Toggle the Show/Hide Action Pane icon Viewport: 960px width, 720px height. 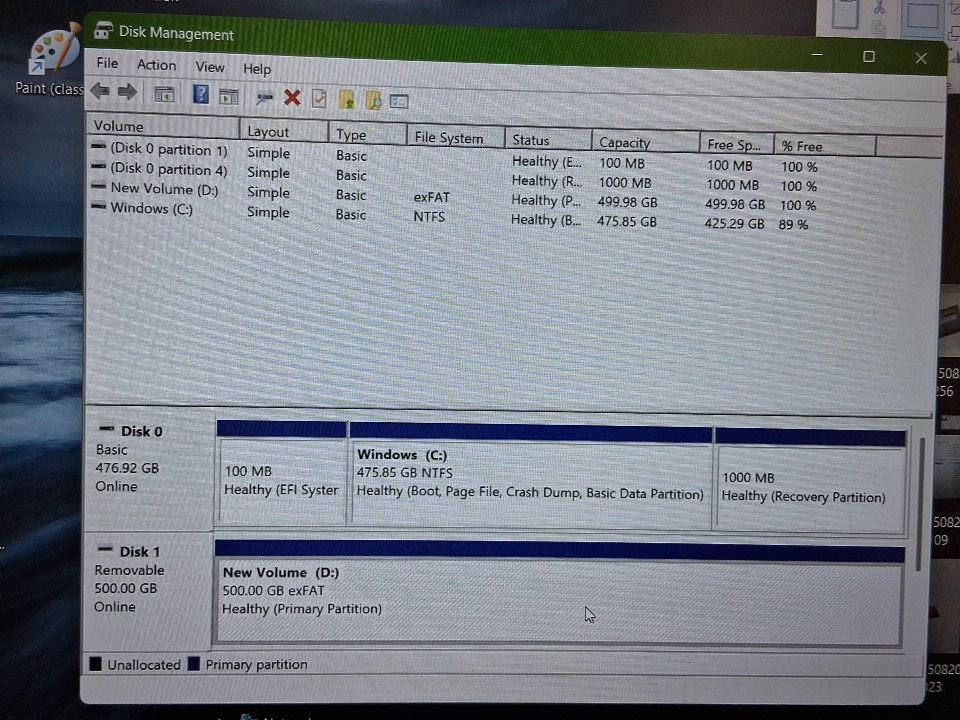[228, 96]
